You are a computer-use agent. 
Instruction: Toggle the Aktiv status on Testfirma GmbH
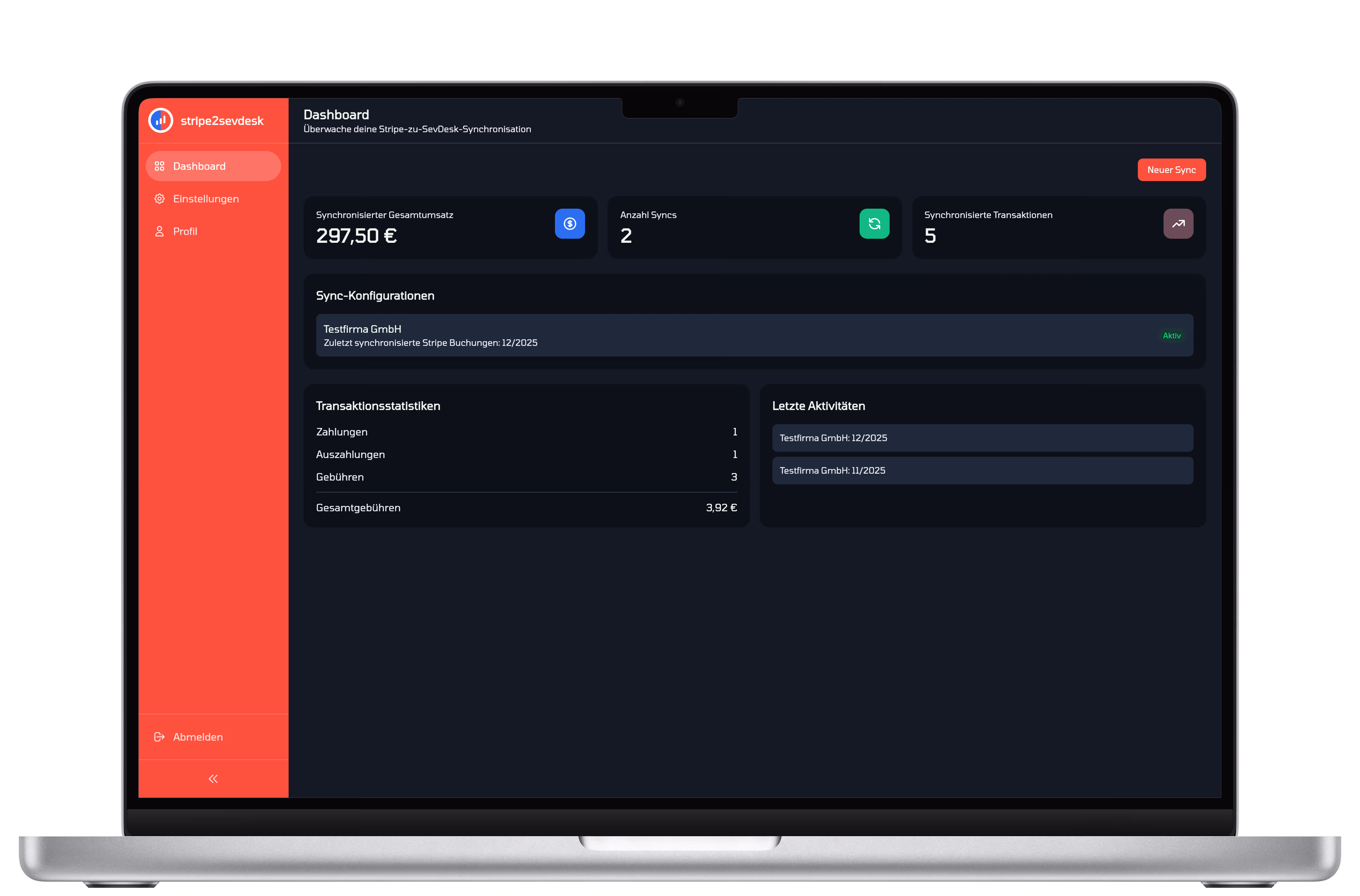pos(1171,336)
